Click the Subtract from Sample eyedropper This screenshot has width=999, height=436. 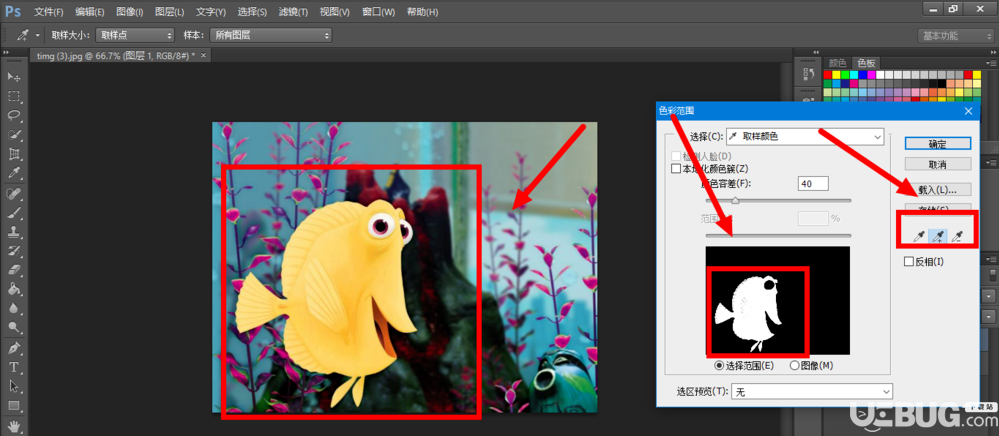[x=956, y=237]
